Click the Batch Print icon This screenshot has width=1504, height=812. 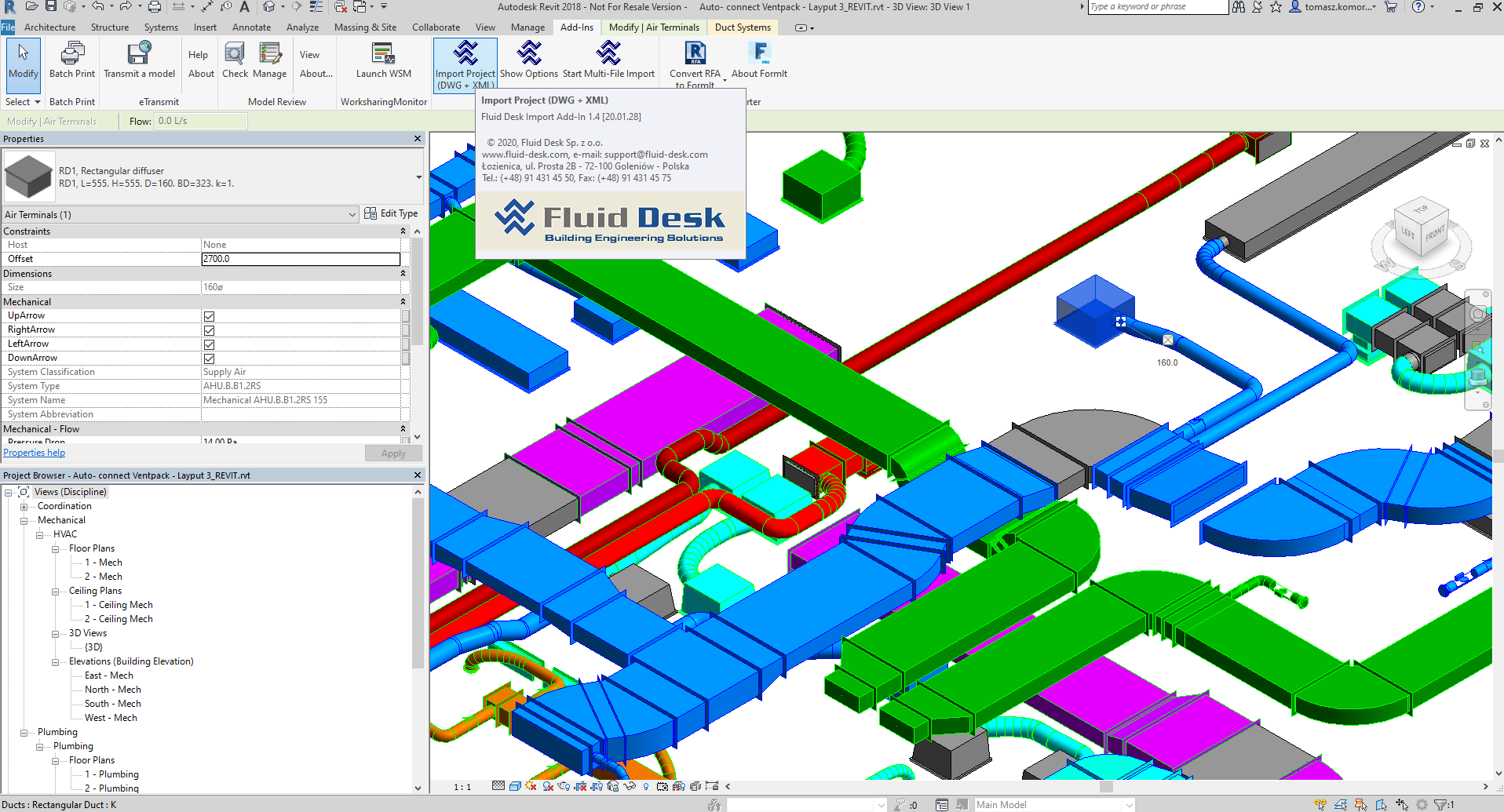72,54
